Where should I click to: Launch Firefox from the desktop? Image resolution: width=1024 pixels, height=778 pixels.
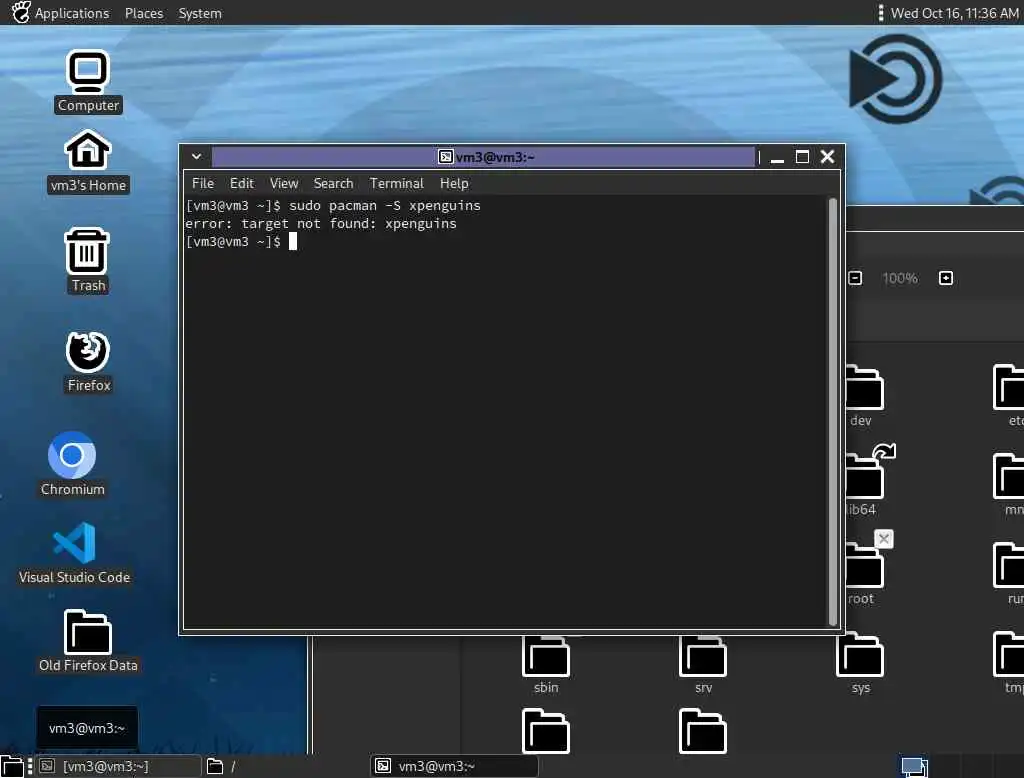[88, 361]
